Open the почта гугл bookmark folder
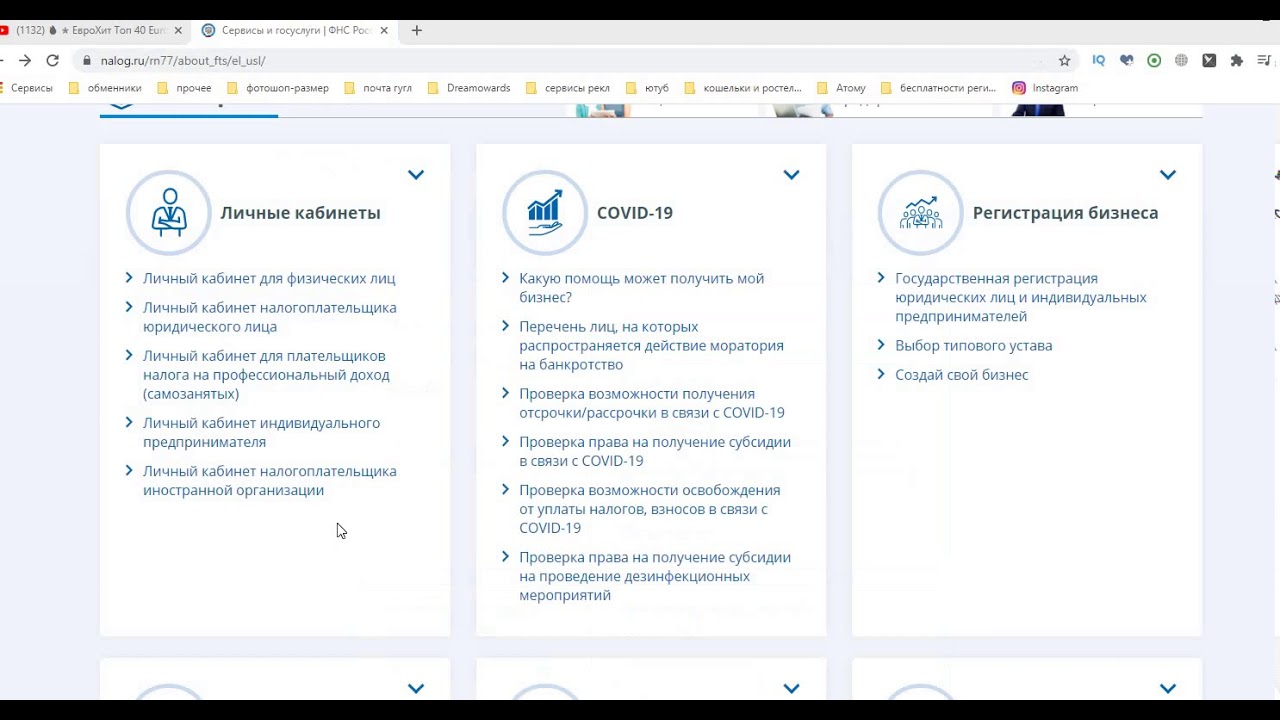The image size is (1280, 720). (x=378, y=88)
